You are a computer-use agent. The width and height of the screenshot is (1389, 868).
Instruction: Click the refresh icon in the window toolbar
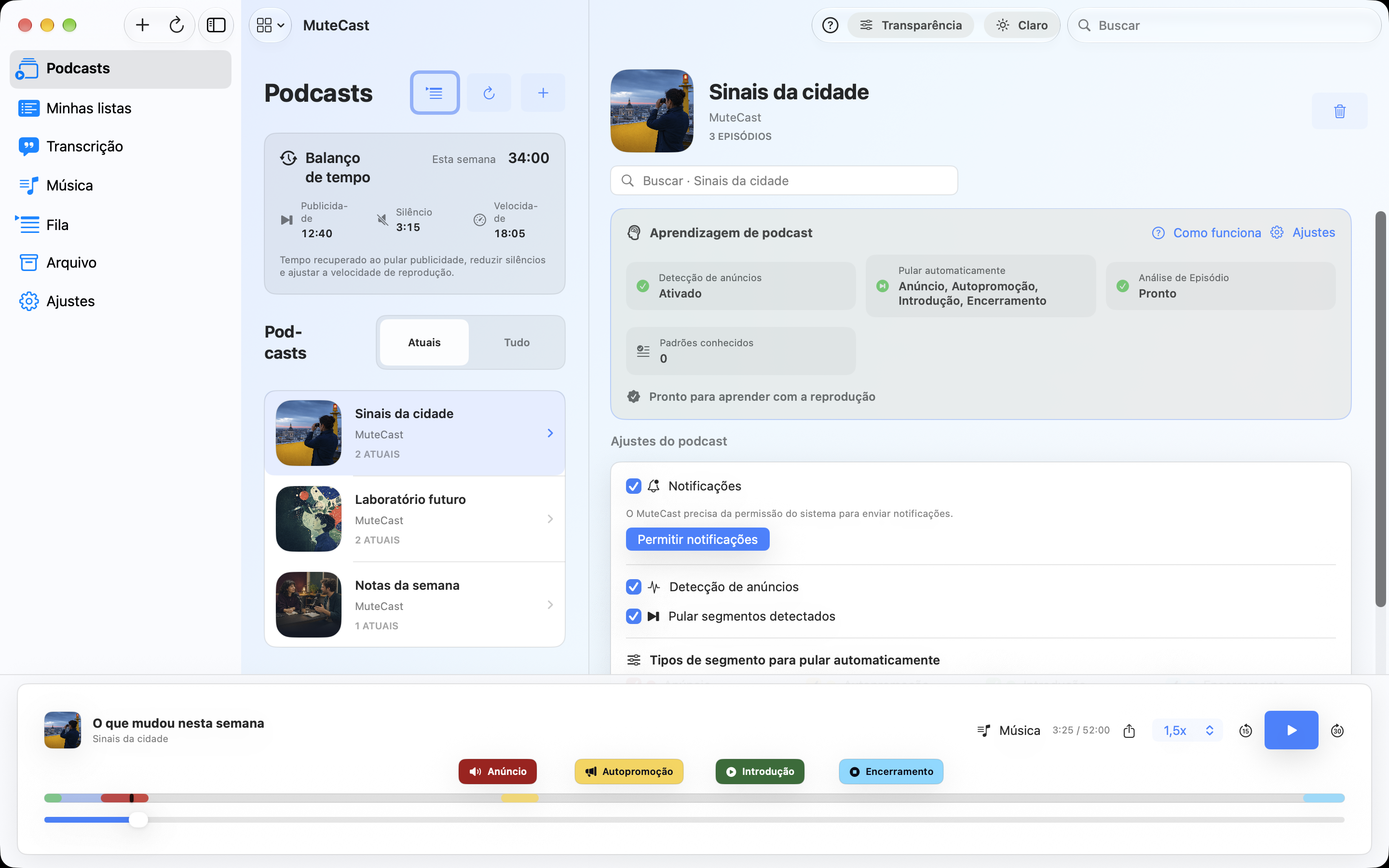(177, 25)
